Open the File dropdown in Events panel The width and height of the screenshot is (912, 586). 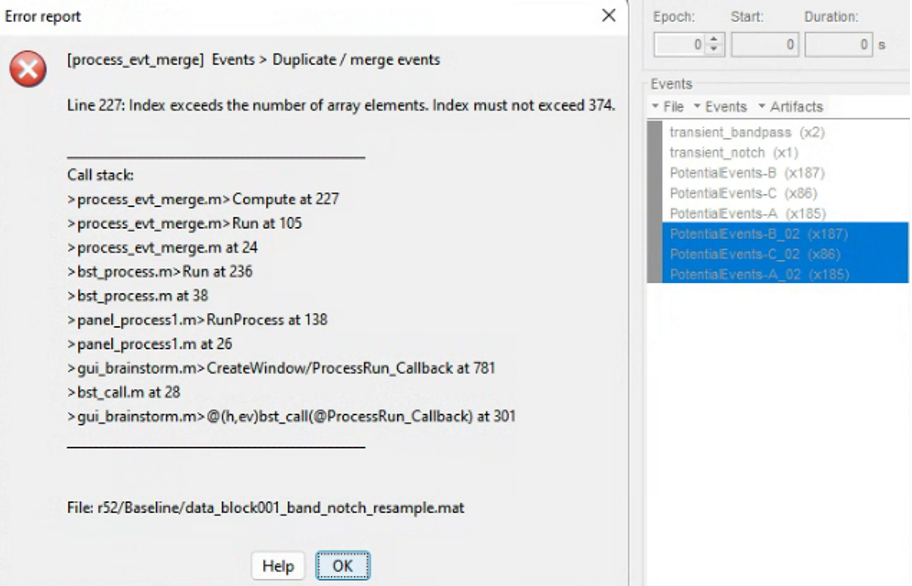coord(668,107)
